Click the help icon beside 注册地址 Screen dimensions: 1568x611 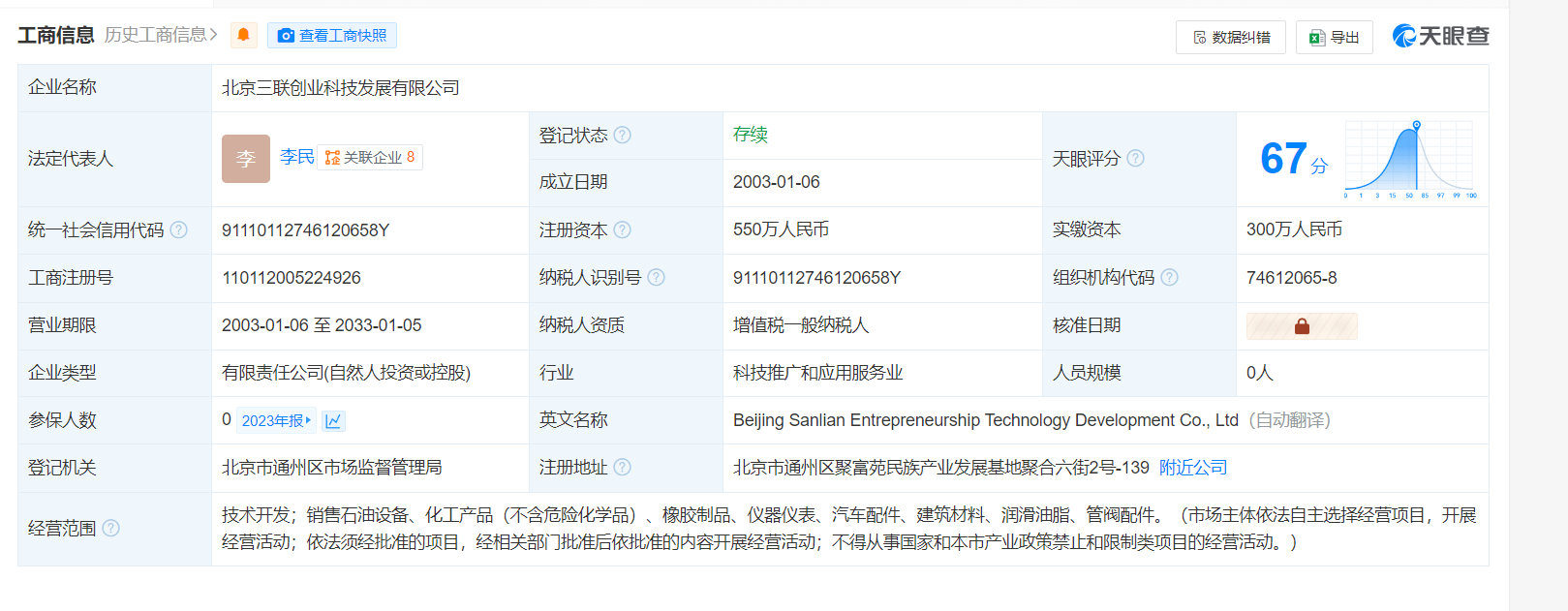pos(623,468)
